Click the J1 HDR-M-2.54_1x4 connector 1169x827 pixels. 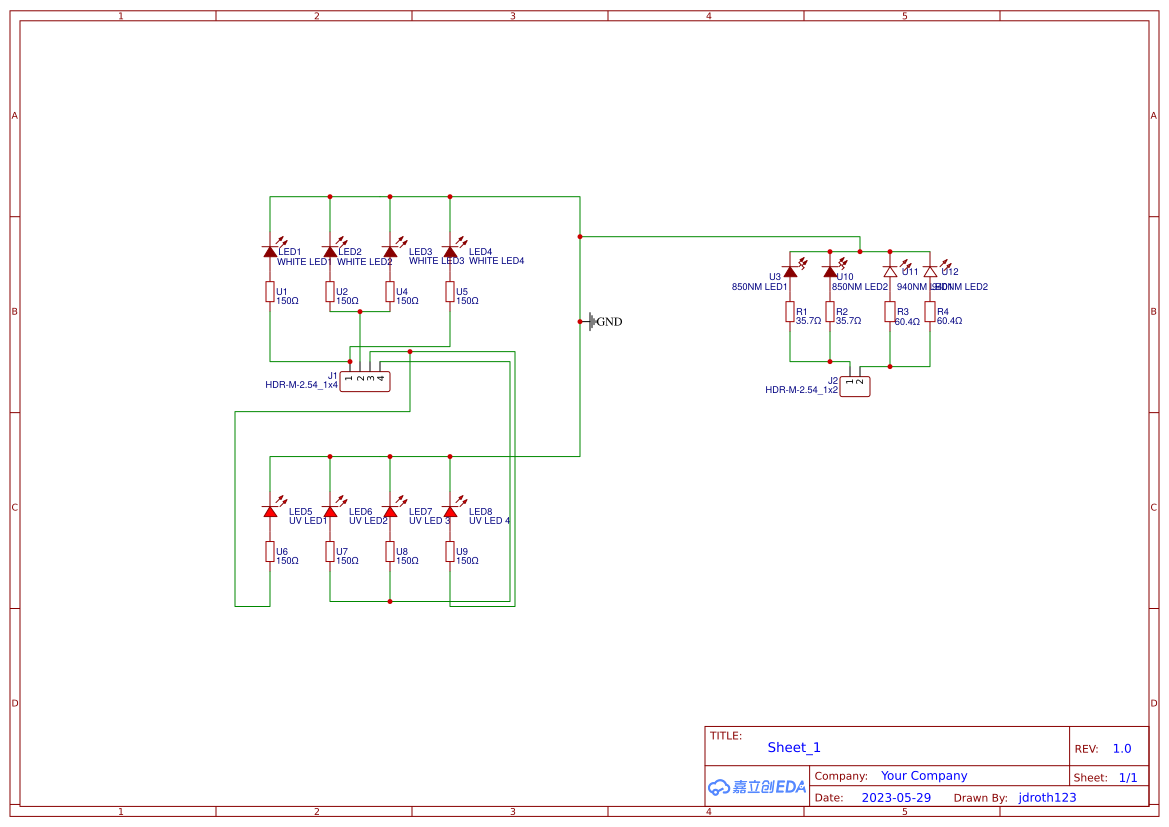(x=365, y=381)
